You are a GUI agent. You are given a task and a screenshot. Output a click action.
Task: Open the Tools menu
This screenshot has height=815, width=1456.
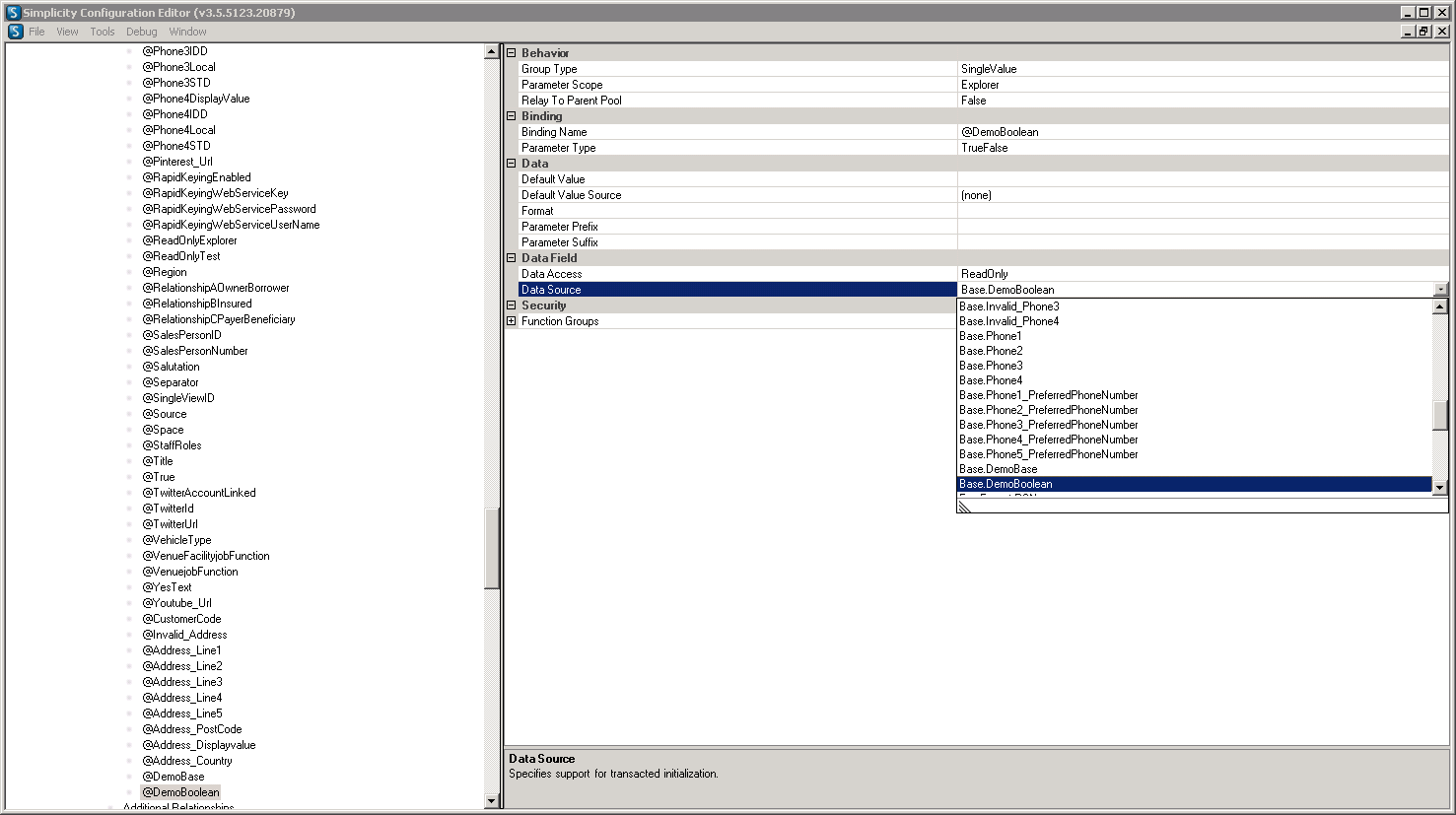point(103,32)
